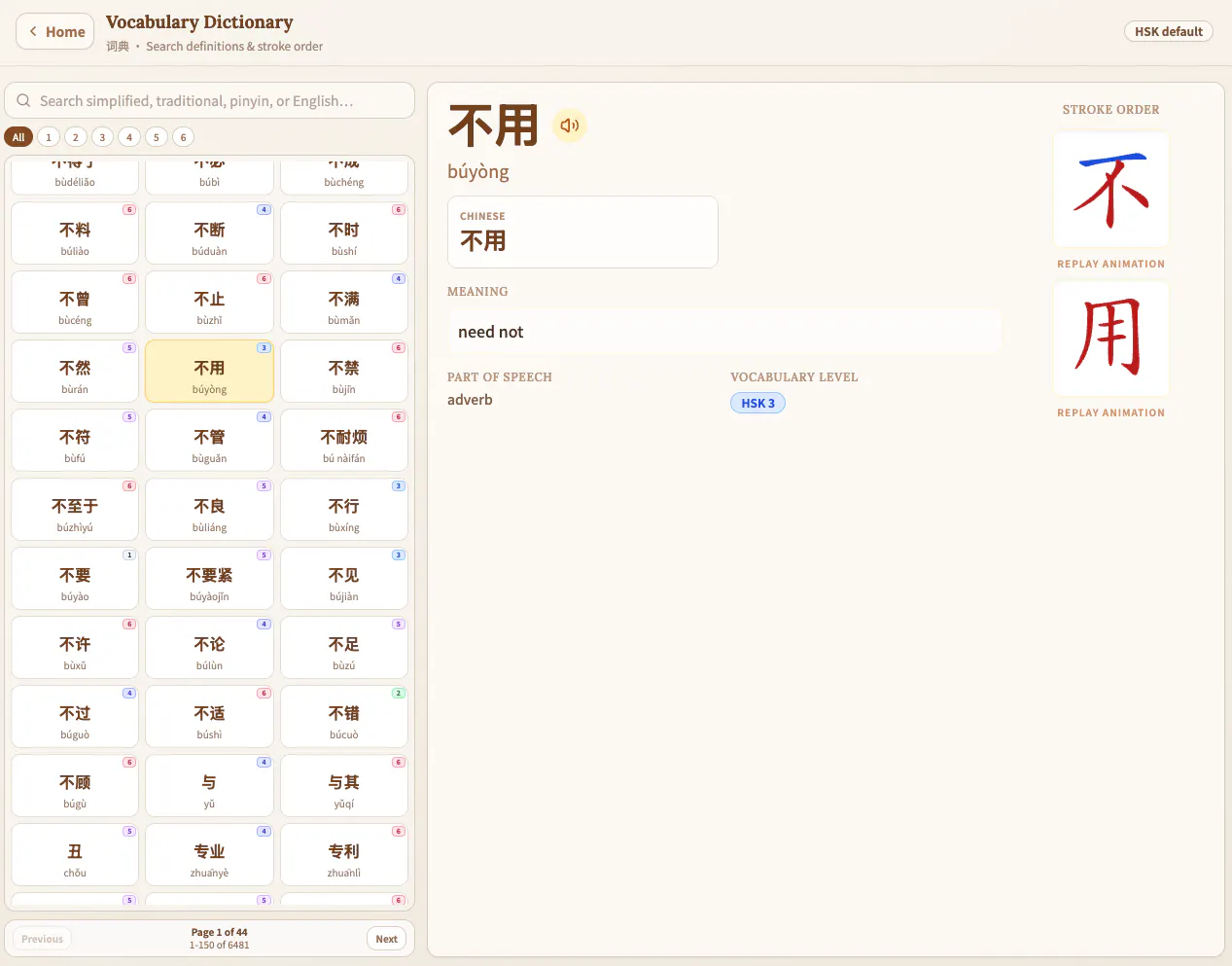Open the 不要紧 búyàojǐn word card
1232x966 pixels.
click(x=209, y=579)
